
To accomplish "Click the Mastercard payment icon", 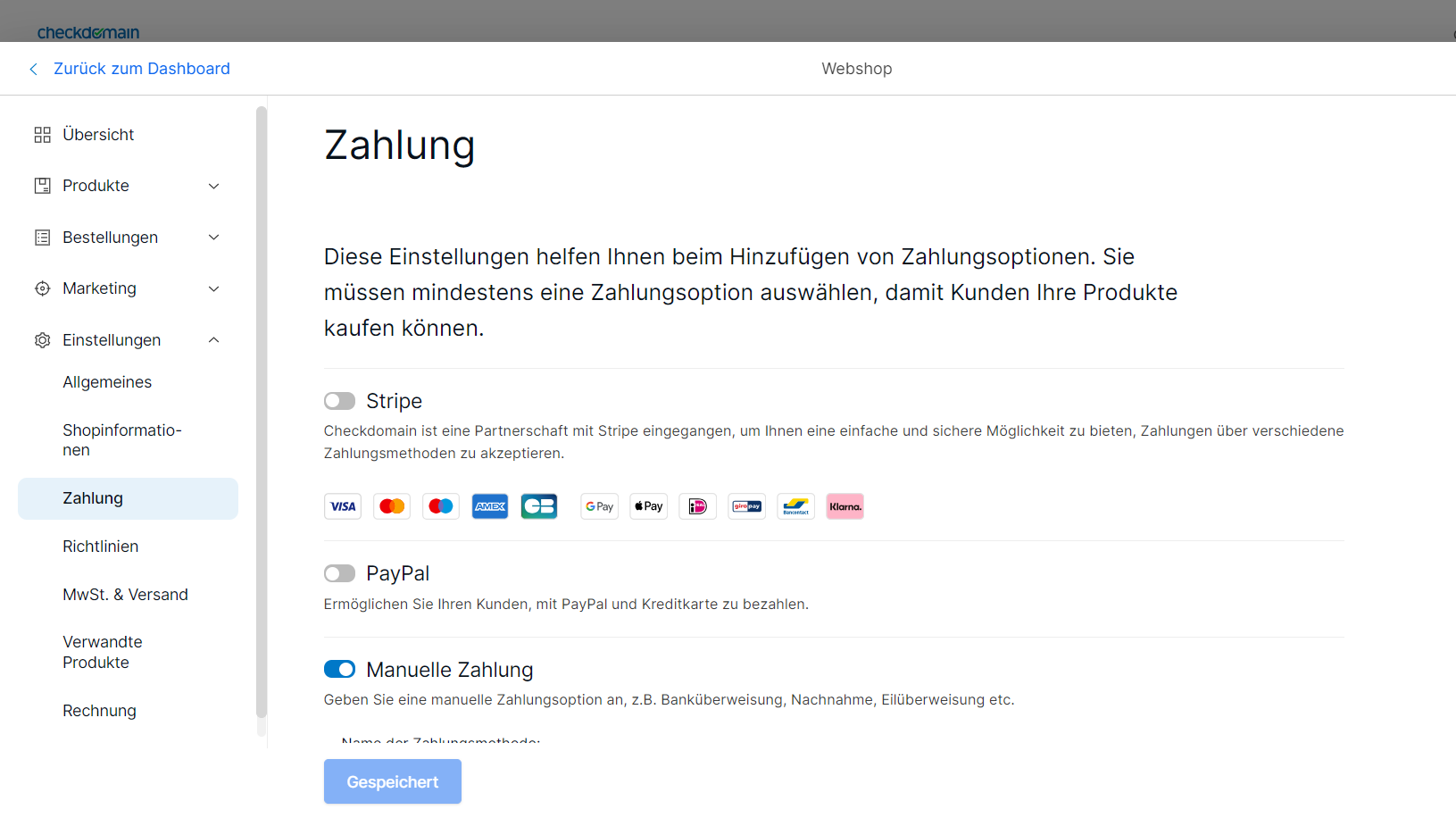I will (x=392, y=506).
